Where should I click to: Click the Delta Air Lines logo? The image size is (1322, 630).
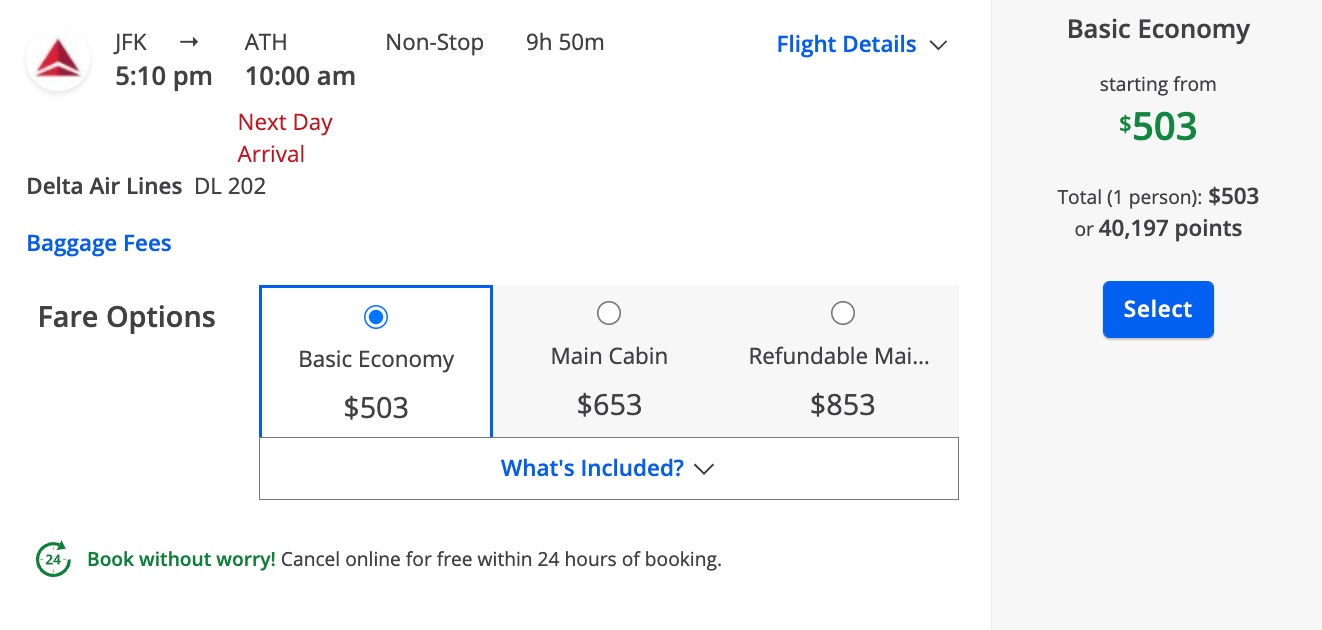tap(58, 60)
